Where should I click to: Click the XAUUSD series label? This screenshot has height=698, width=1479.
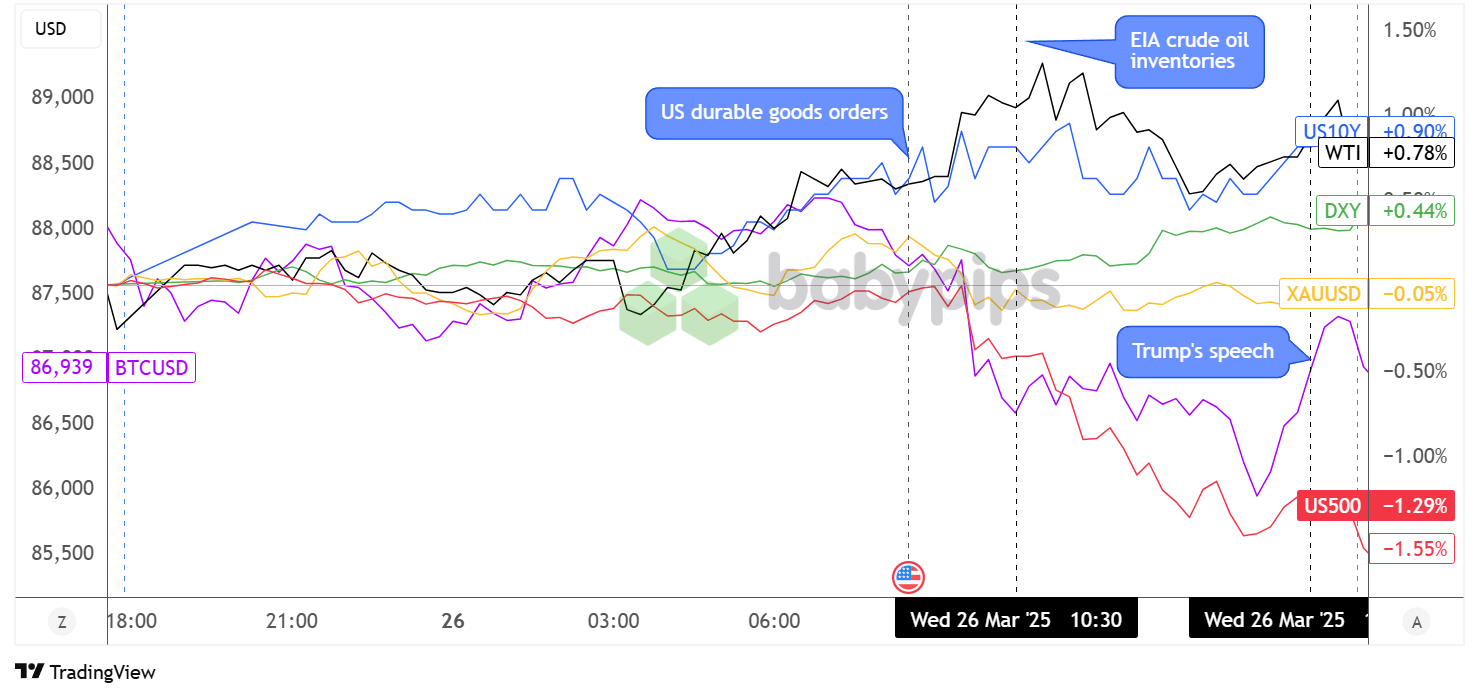point(1323,293)
